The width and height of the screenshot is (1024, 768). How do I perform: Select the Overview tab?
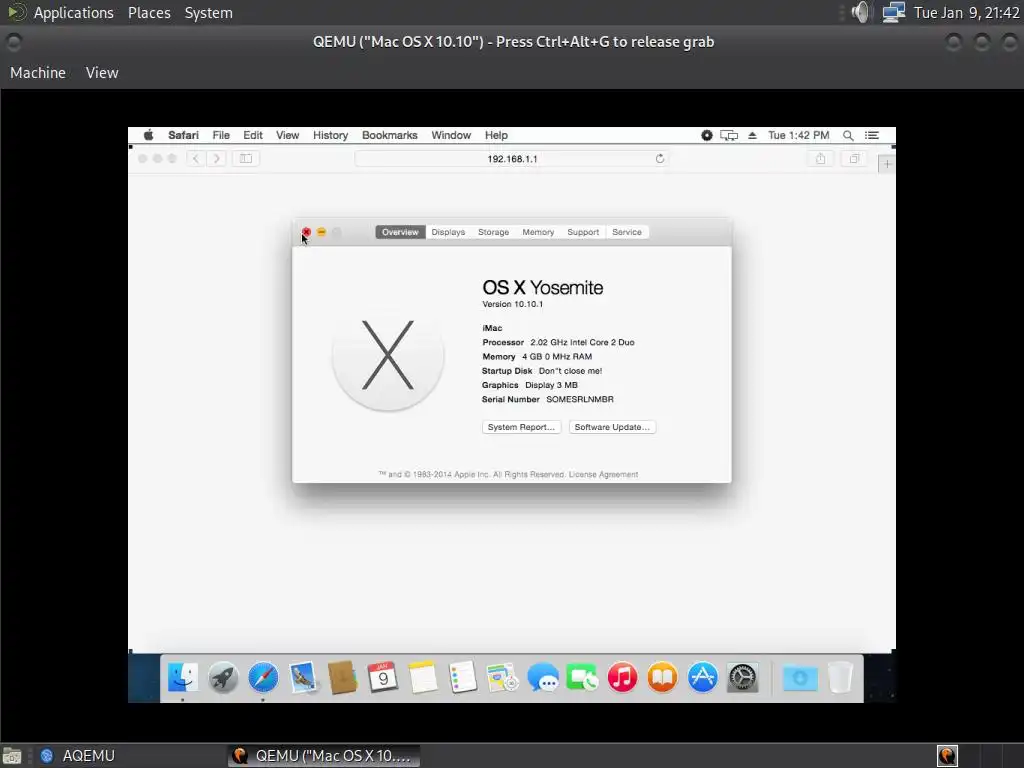coord(400,232)
